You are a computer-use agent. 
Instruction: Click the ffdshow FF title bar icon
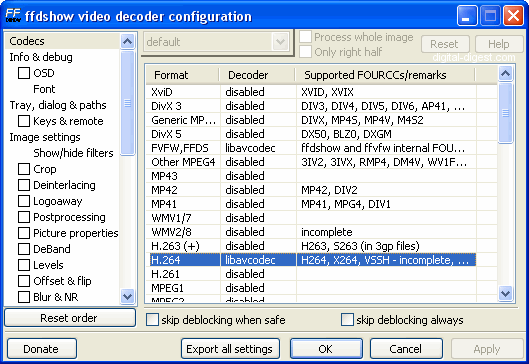tap(13, 16)
